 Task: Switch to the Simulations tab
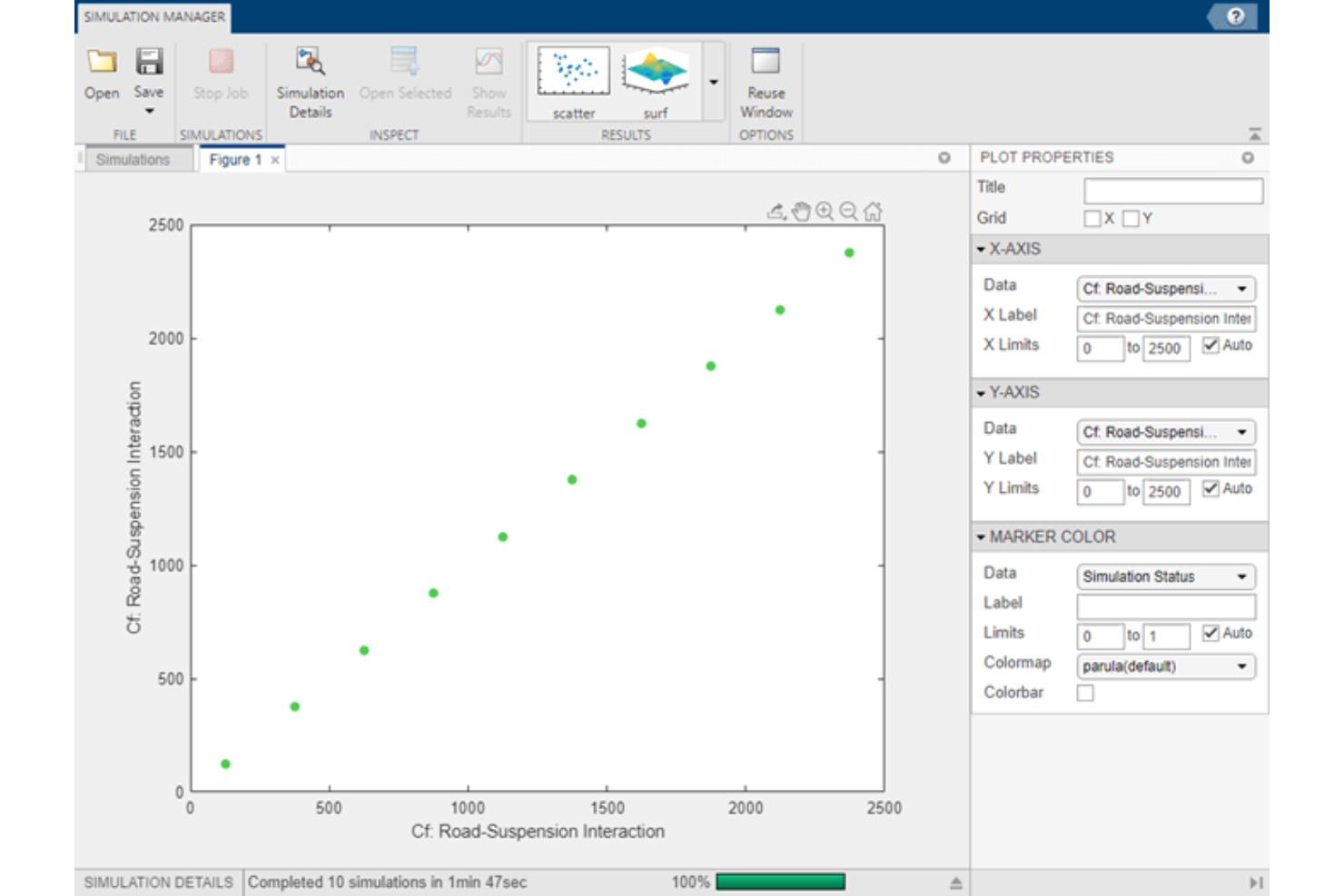click(136, 159)
